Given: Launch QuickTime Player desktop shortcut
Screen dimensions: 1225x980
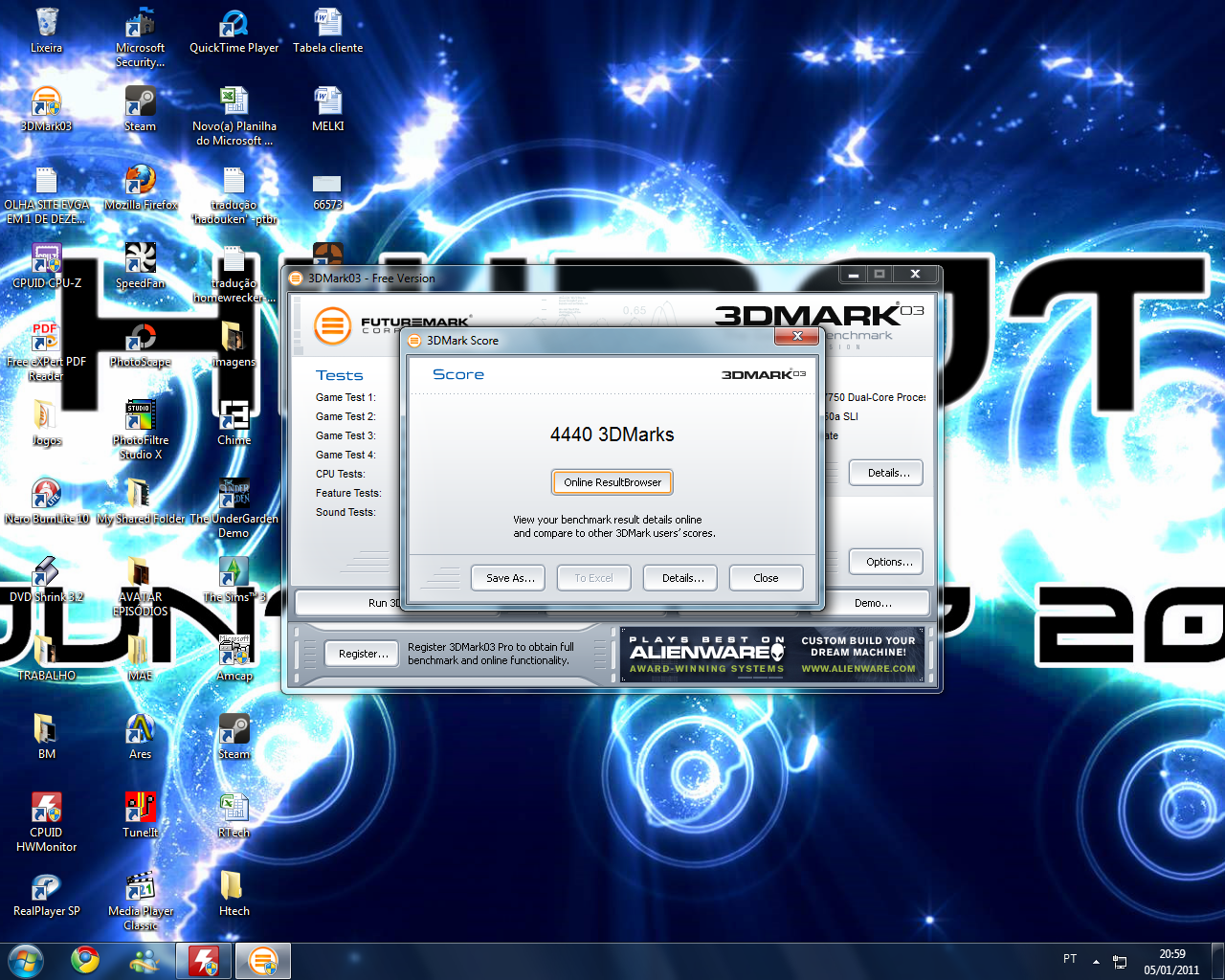Looking at the screenshot, I should pyautogui.click(x=234, y=31).
